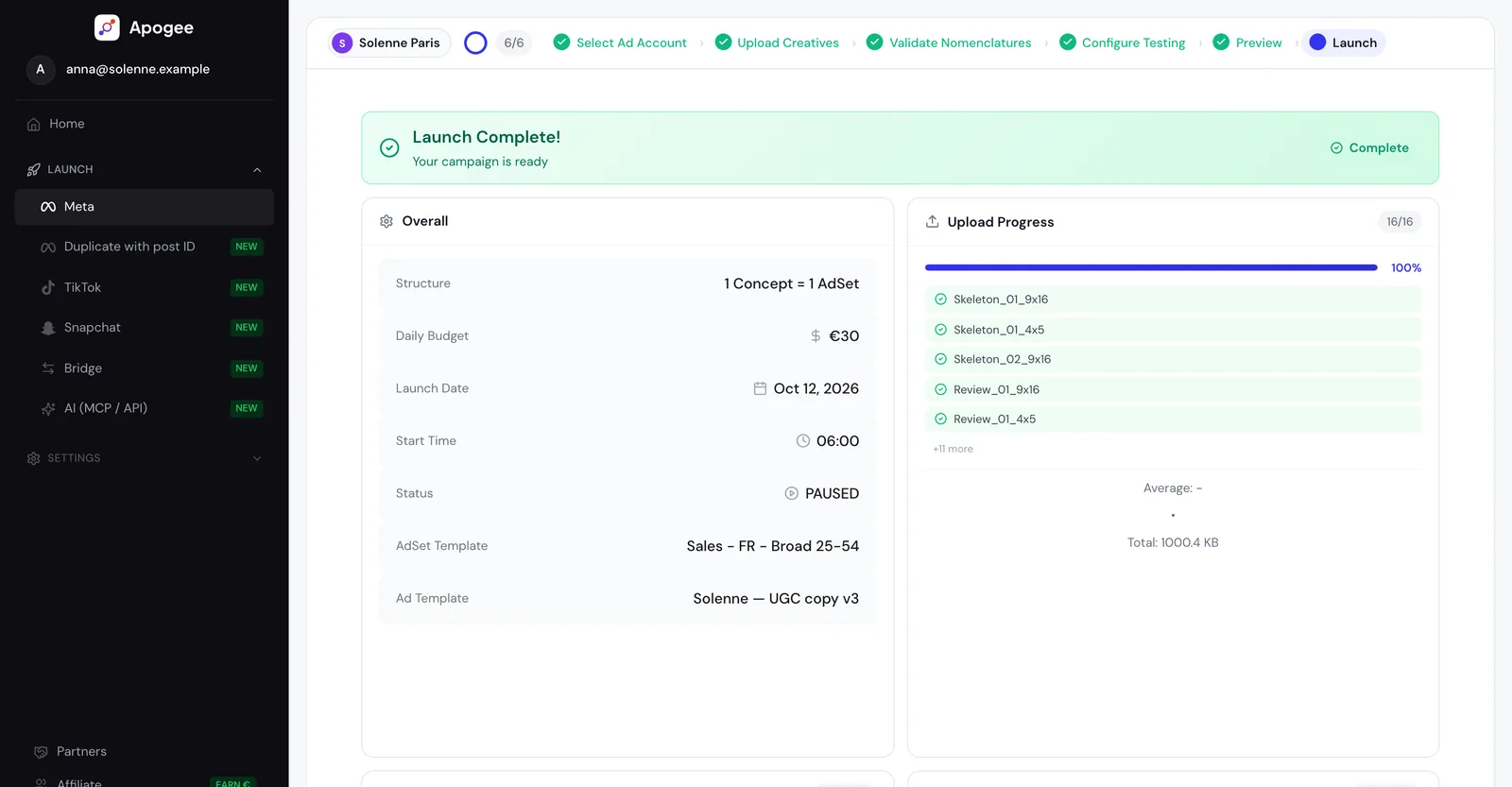Click the Apogee logo icon
The width and height of the screenshot is (1512, 787).
click(107, 27)
